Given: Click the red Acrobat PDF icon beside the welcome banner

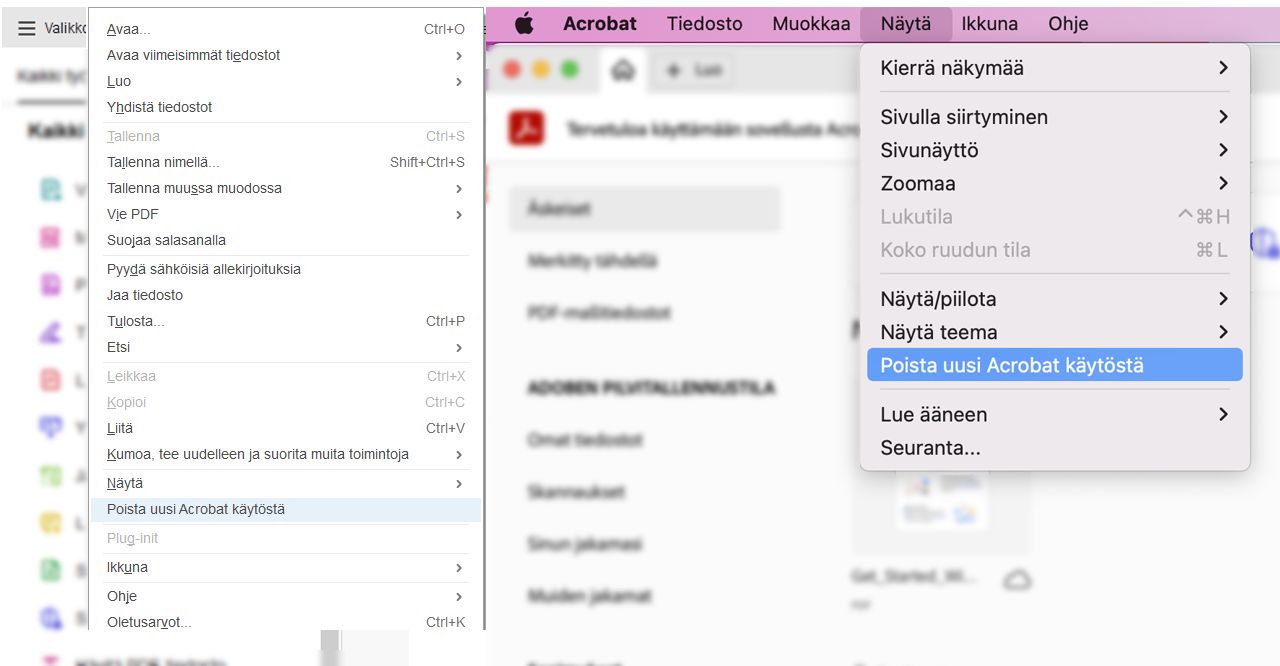Looking at the screenshot, I should (x=529, y=130).
